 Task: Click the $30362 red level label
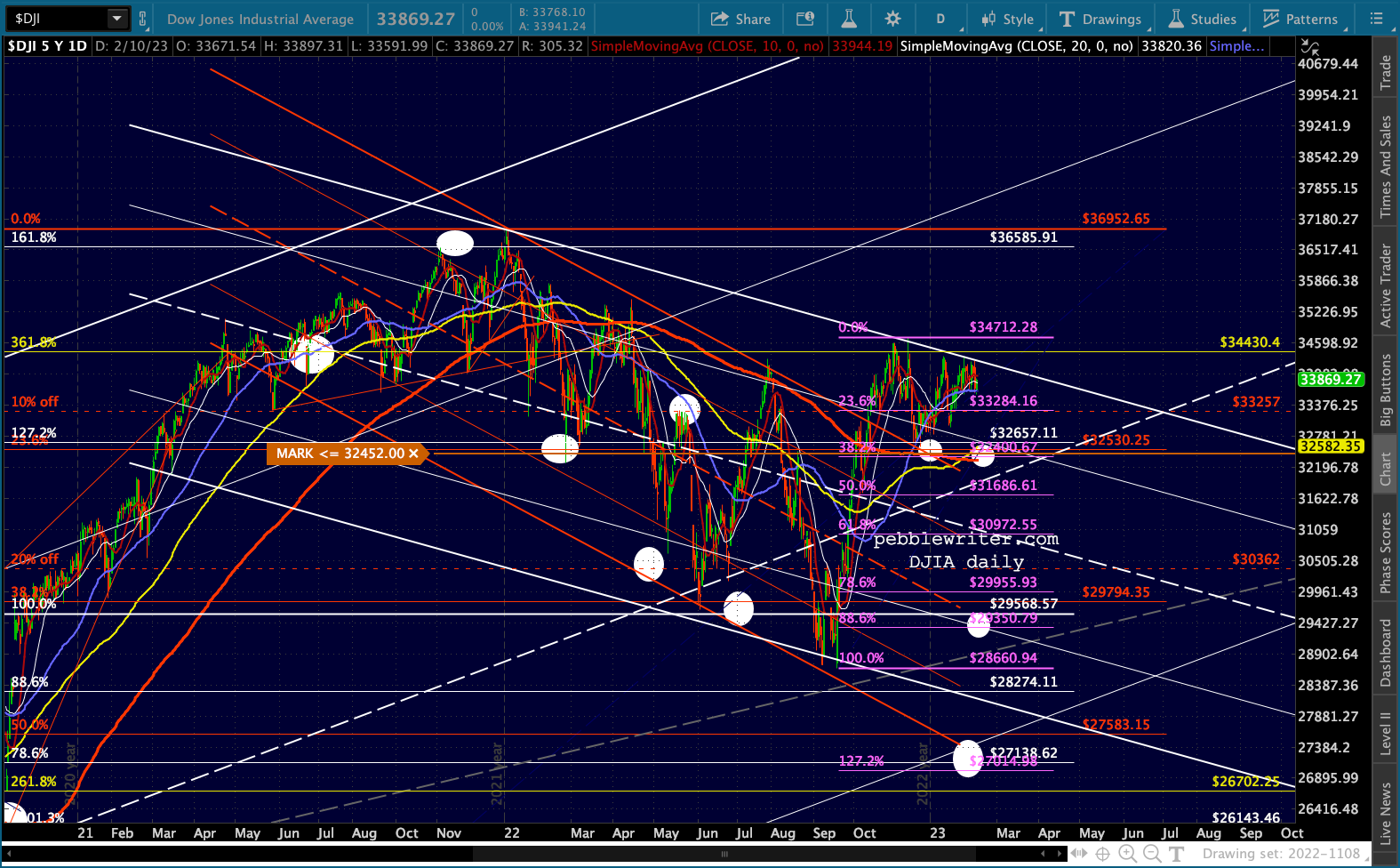pyautogui.click(x=1256, y=559)
